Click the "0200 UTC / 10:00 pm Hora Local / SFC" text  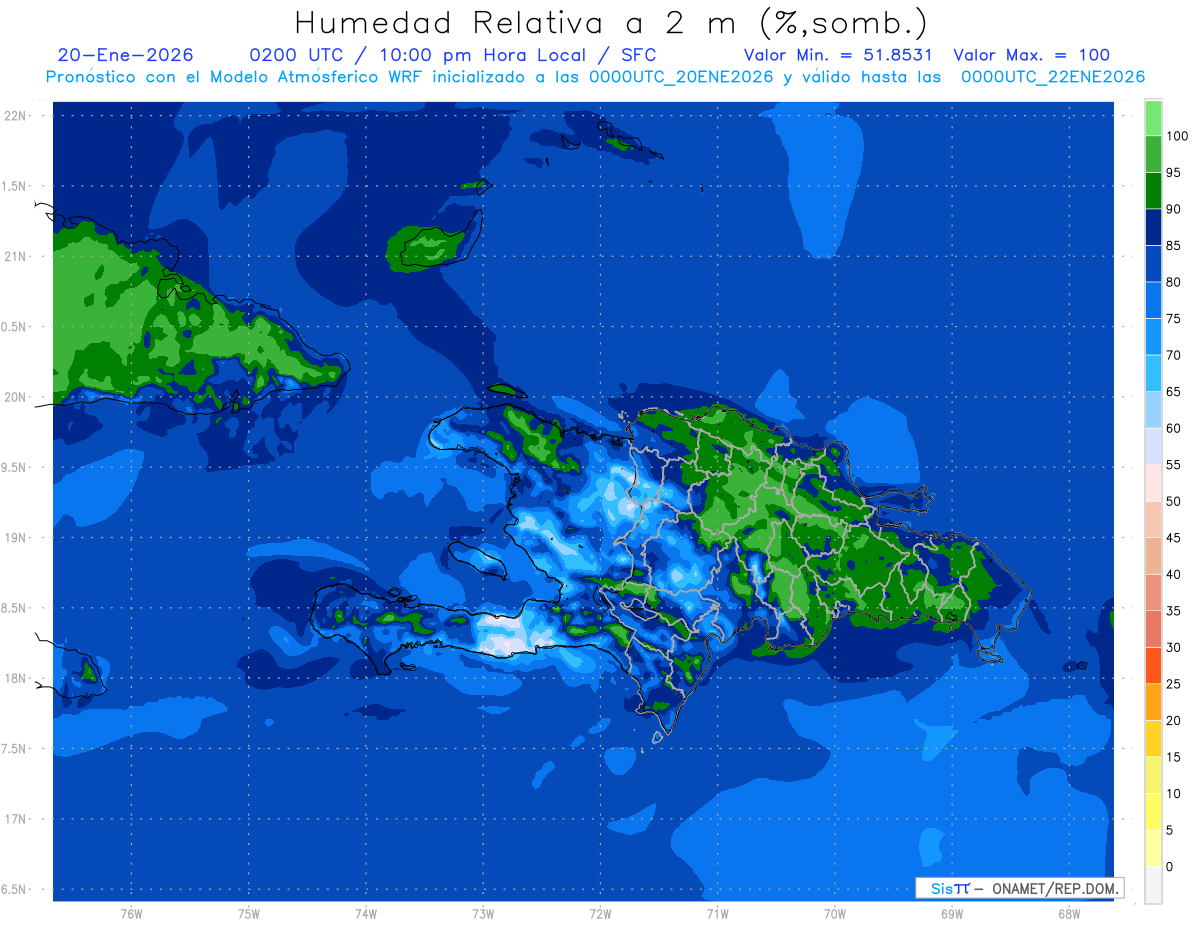[452, 55]
